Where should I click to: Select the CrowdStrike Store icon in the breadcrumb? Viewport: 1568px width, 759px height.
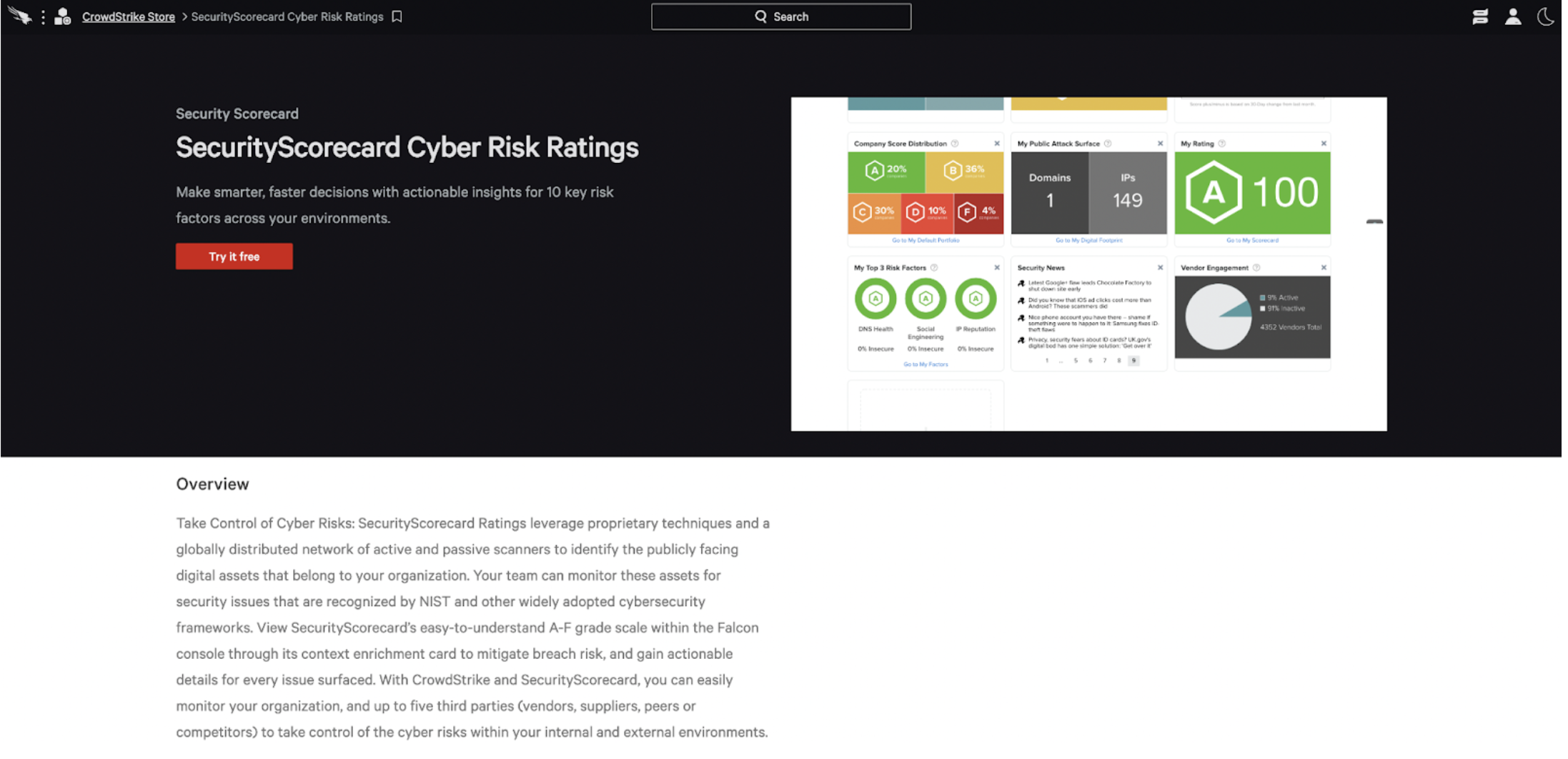(64, 16)
